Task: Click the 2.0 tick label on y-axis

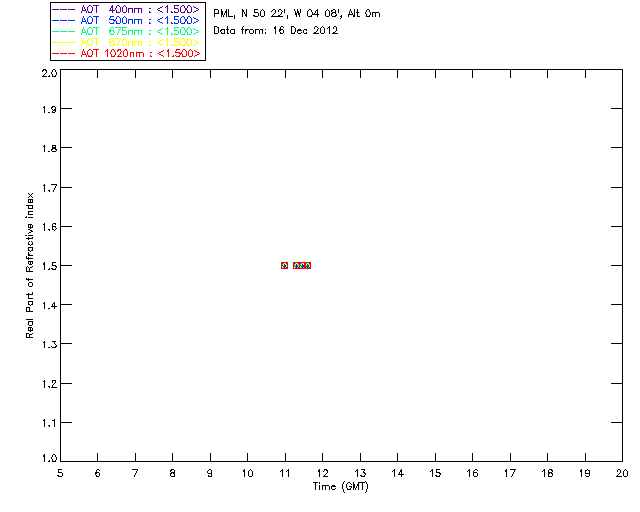Action: click(49, 73)
